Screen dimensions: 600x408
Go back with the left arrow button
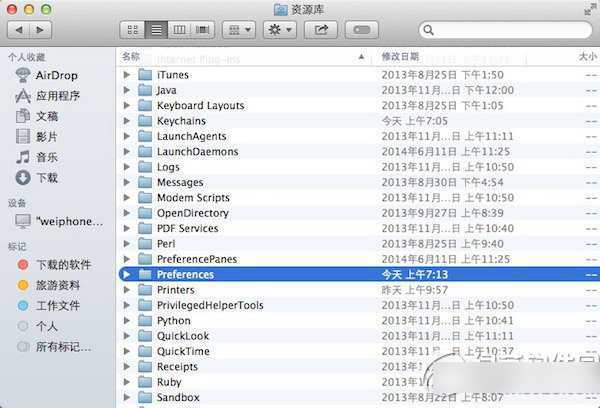tap(18, 30)
